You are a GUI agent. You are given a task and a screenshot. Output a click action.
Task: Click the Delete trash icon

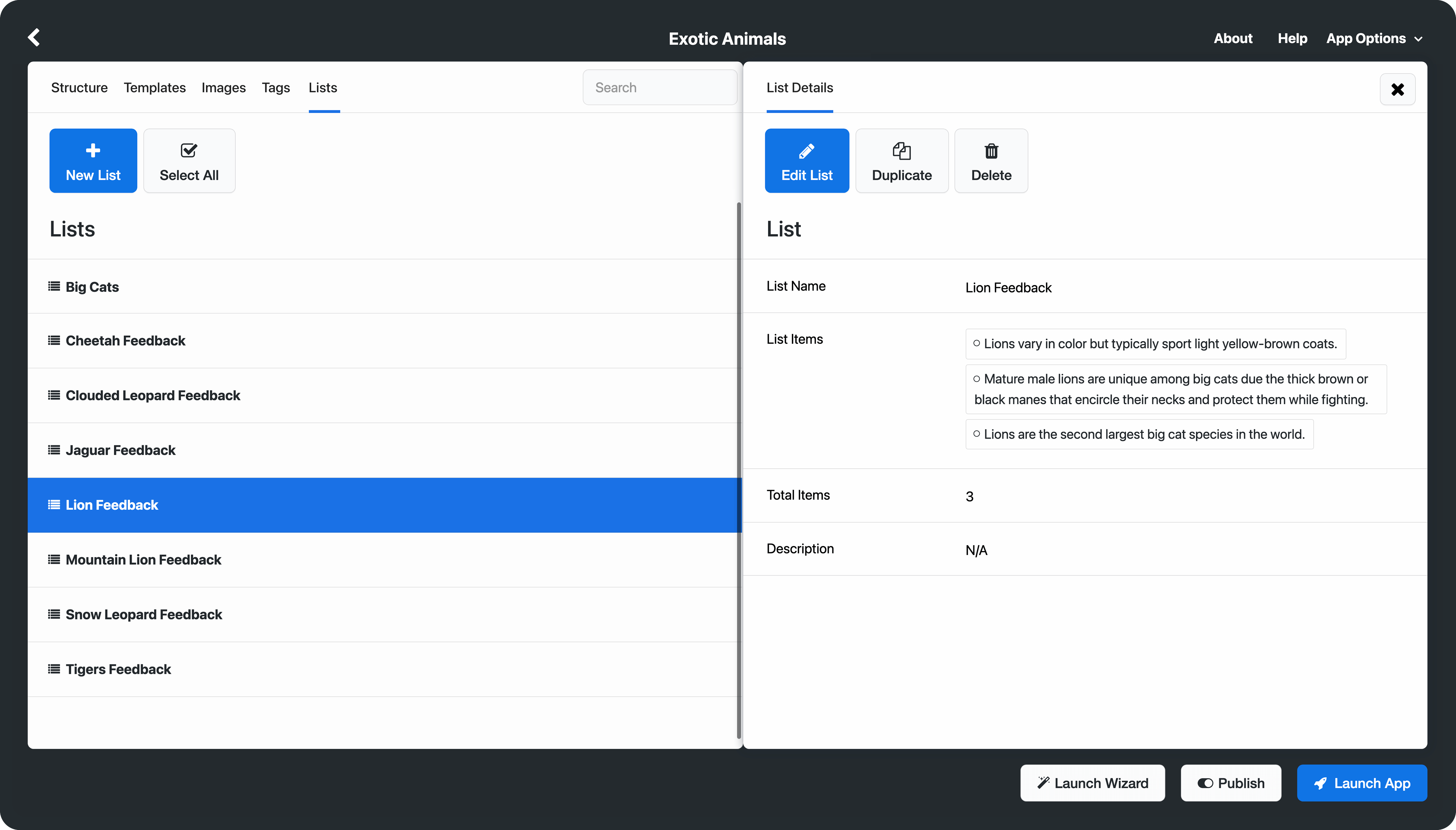point(991,151)
